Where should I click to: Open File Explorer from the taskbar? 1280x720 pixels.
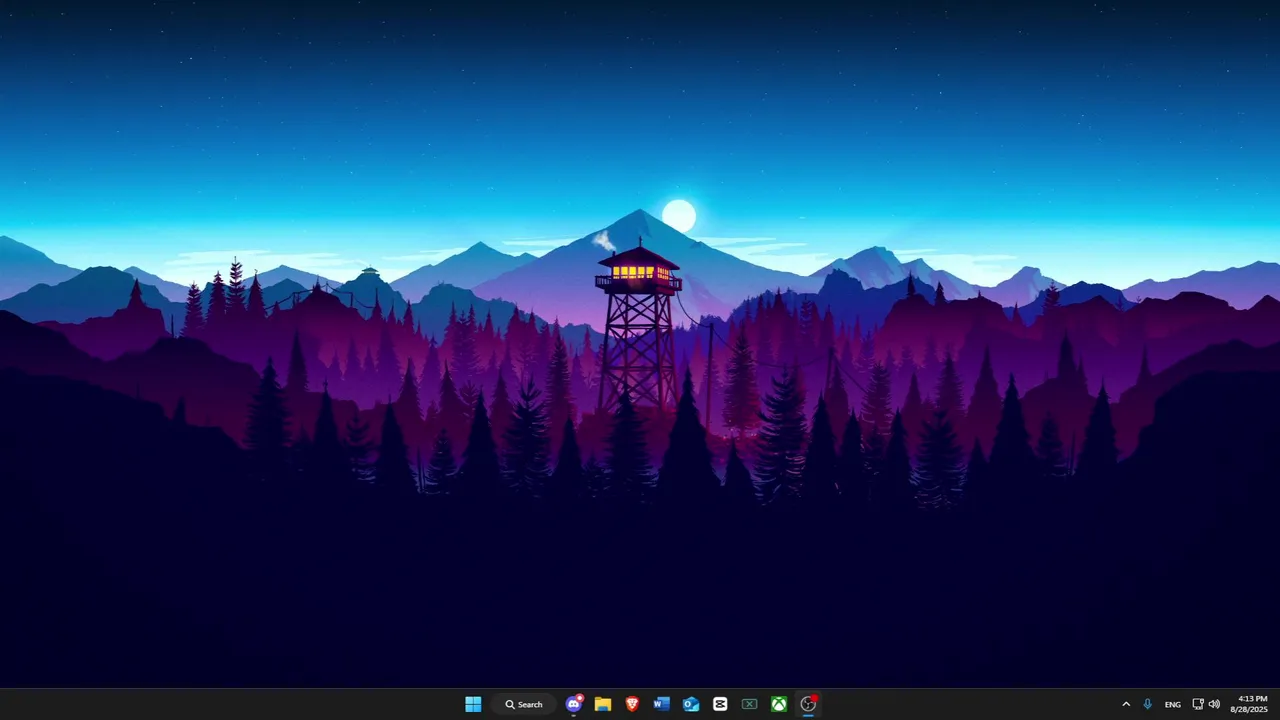[x=603, y=704]
